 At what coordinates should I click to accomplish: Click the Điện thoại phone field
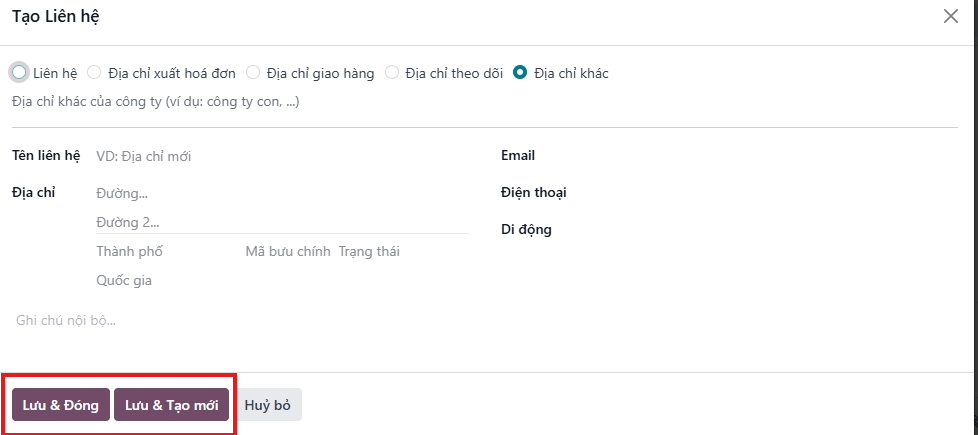[766, 193]
